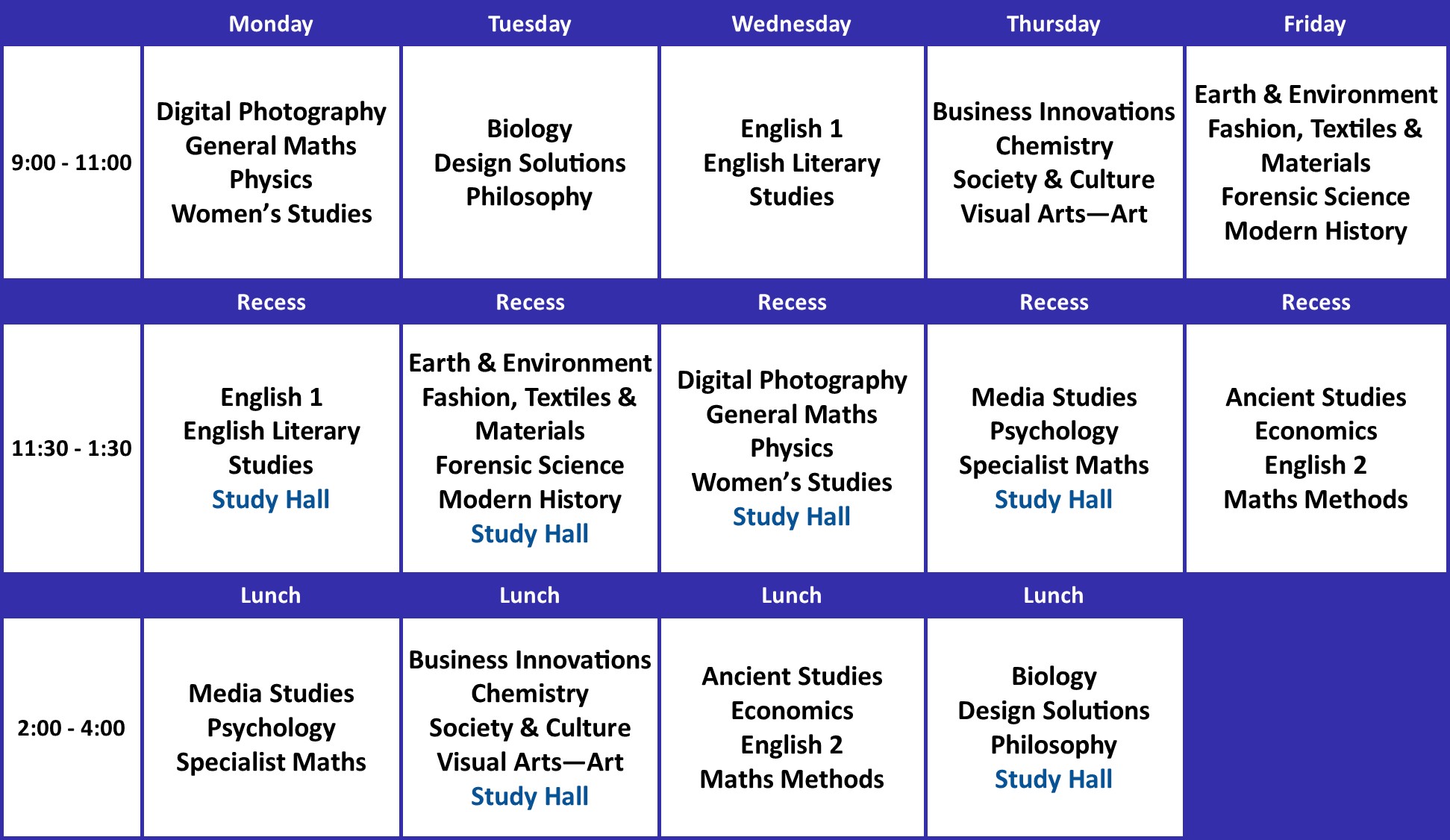This screenshot has width=1450, height=840.
Task: Select Biology in Tuesday 9:00 session
Action: pyautogui.click(x=529, y=128)
